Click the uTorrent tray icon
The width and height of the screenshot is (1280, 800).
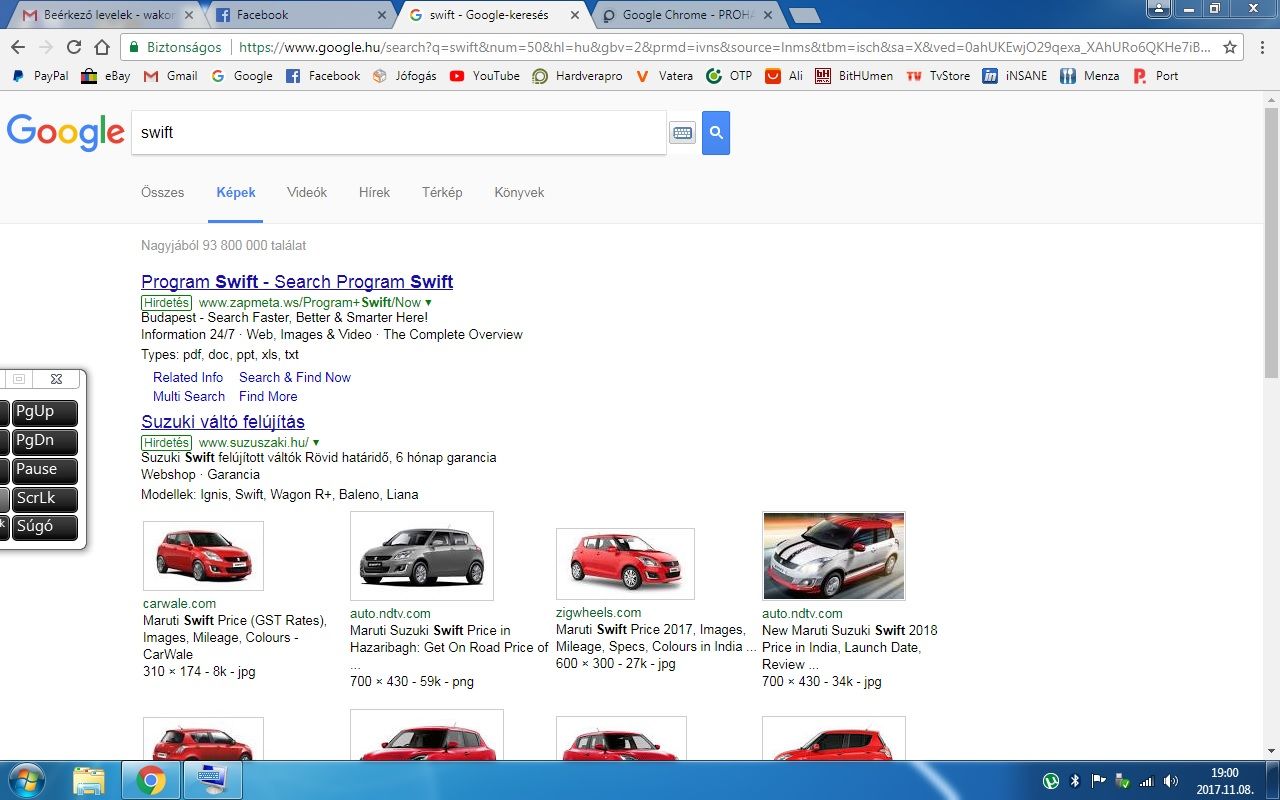(x=1051, y=781)
